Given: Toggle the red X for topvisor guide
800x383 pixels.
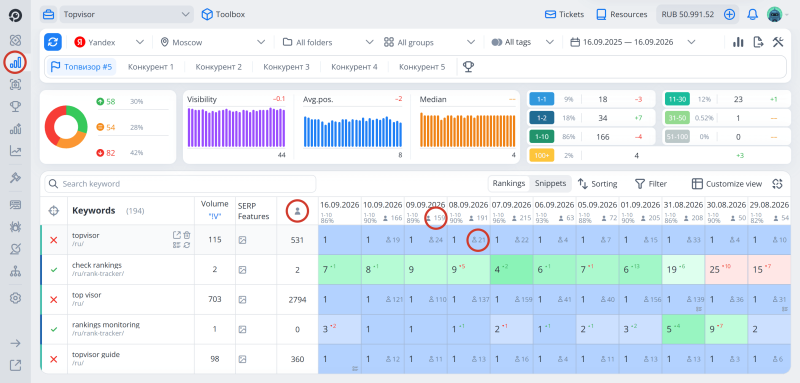Looking at the screenshot, I should [54, 360].
